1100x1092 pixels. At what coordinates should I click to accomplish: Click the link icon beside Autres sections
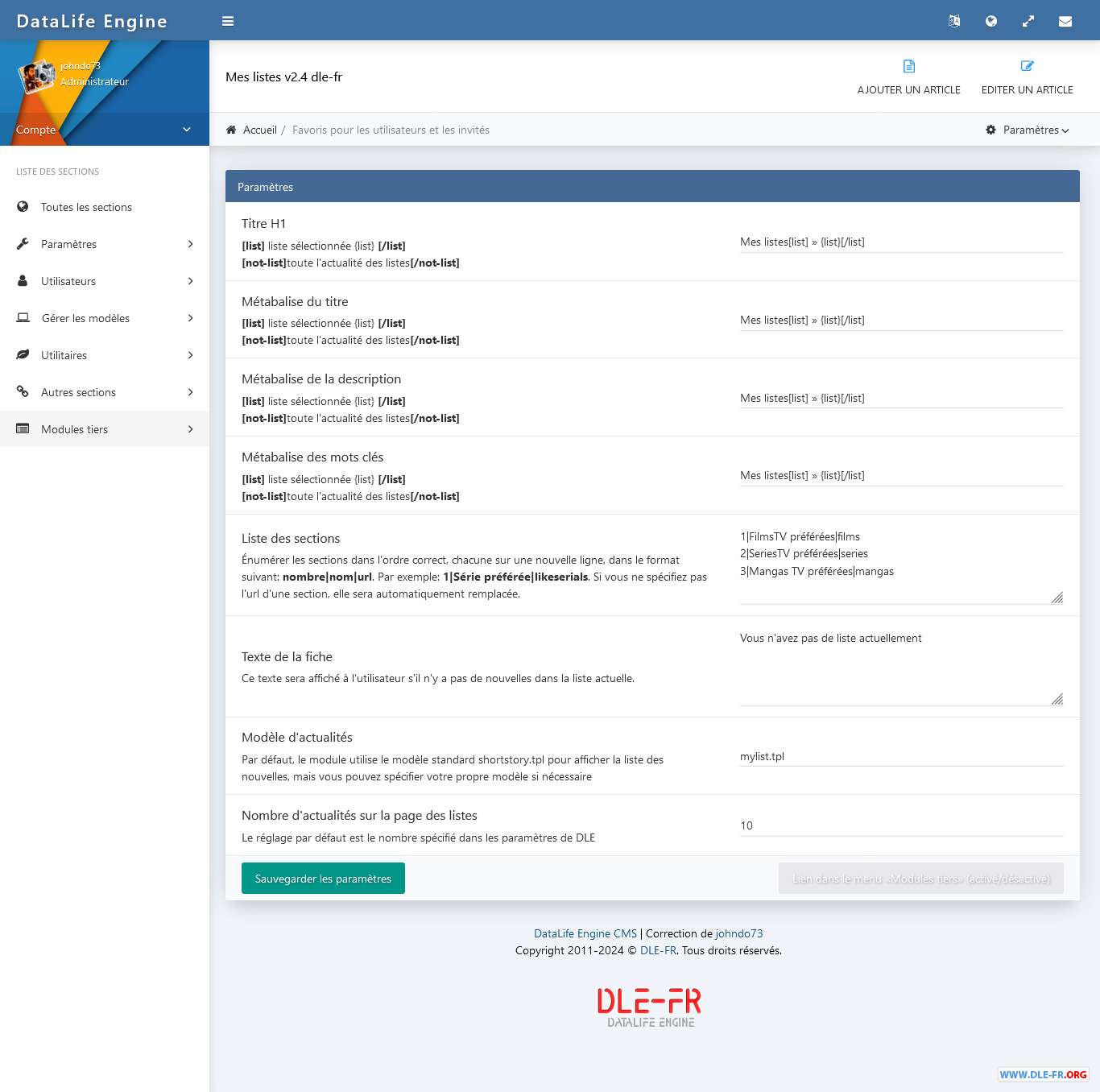click(x=23, y=392)
